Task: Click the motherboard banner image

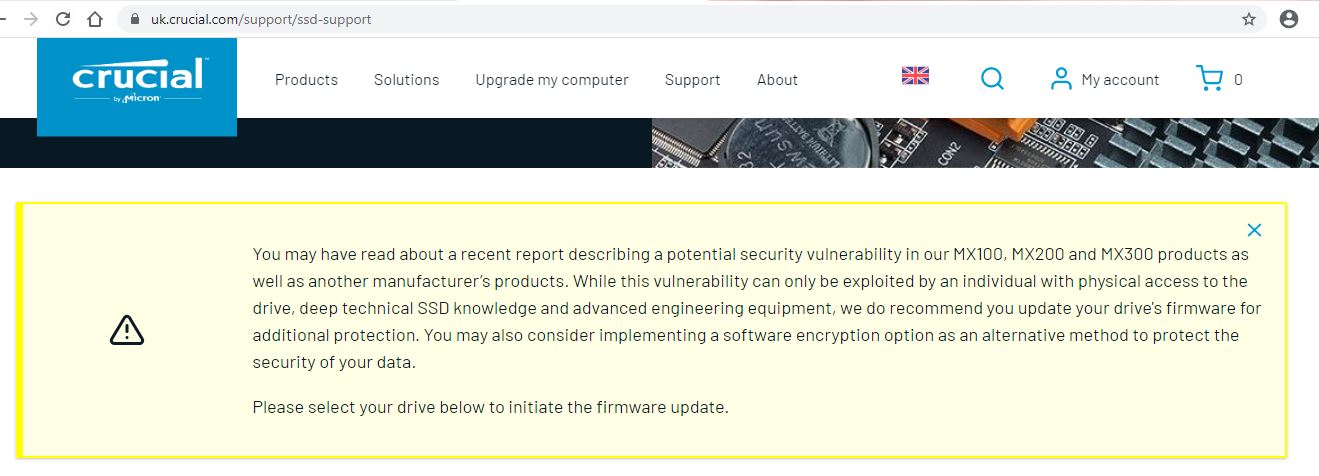Action: tap(985, 143)
